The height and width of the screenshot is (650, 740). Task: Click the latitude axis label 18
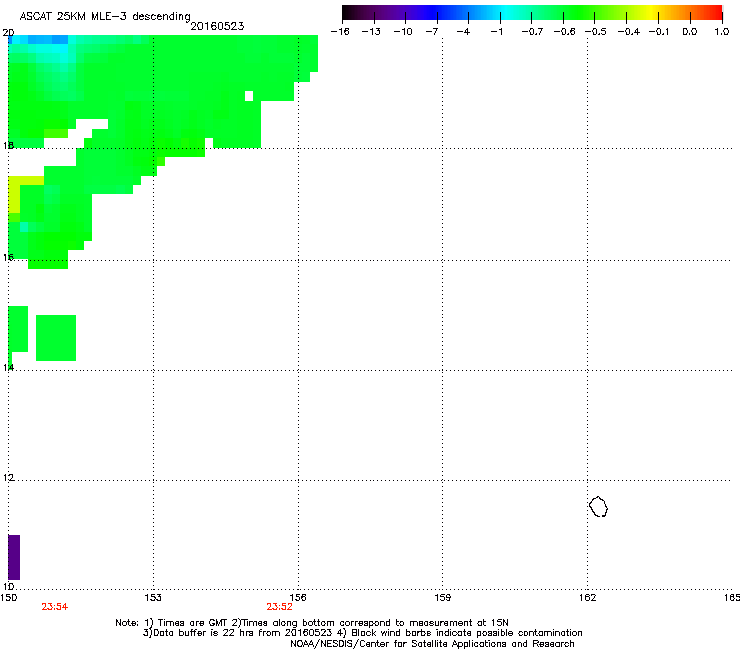point(8,145)
